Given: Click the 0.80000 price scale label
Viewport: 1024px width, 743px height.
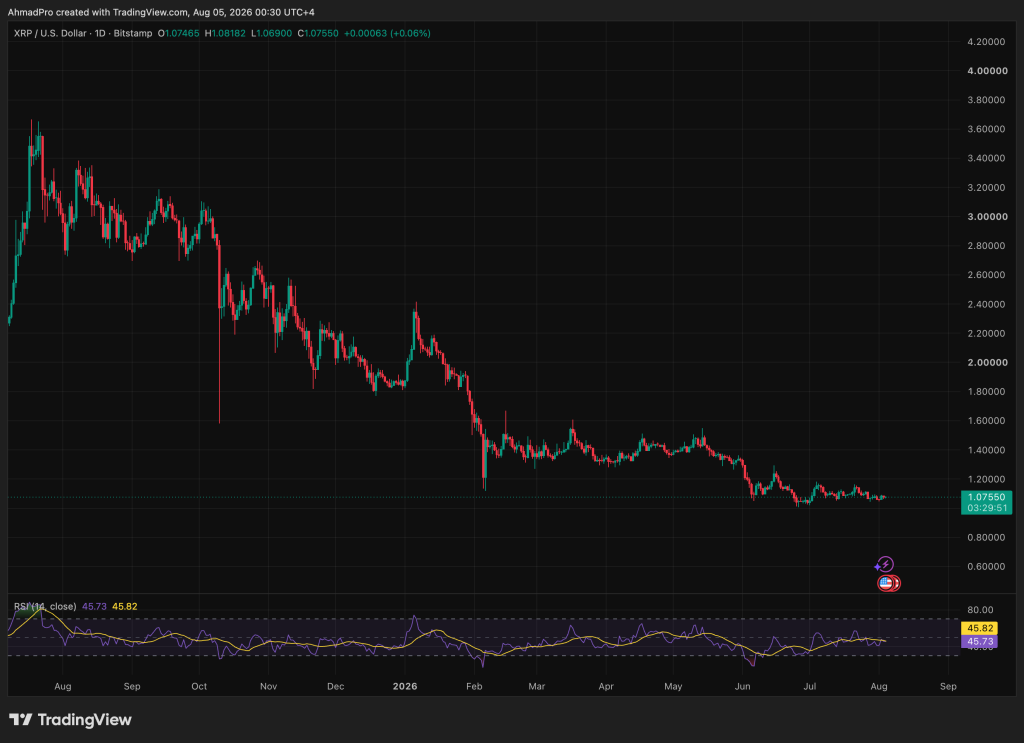Looking at the screenshot, I should pyautogui.click(x=986, y=537).
